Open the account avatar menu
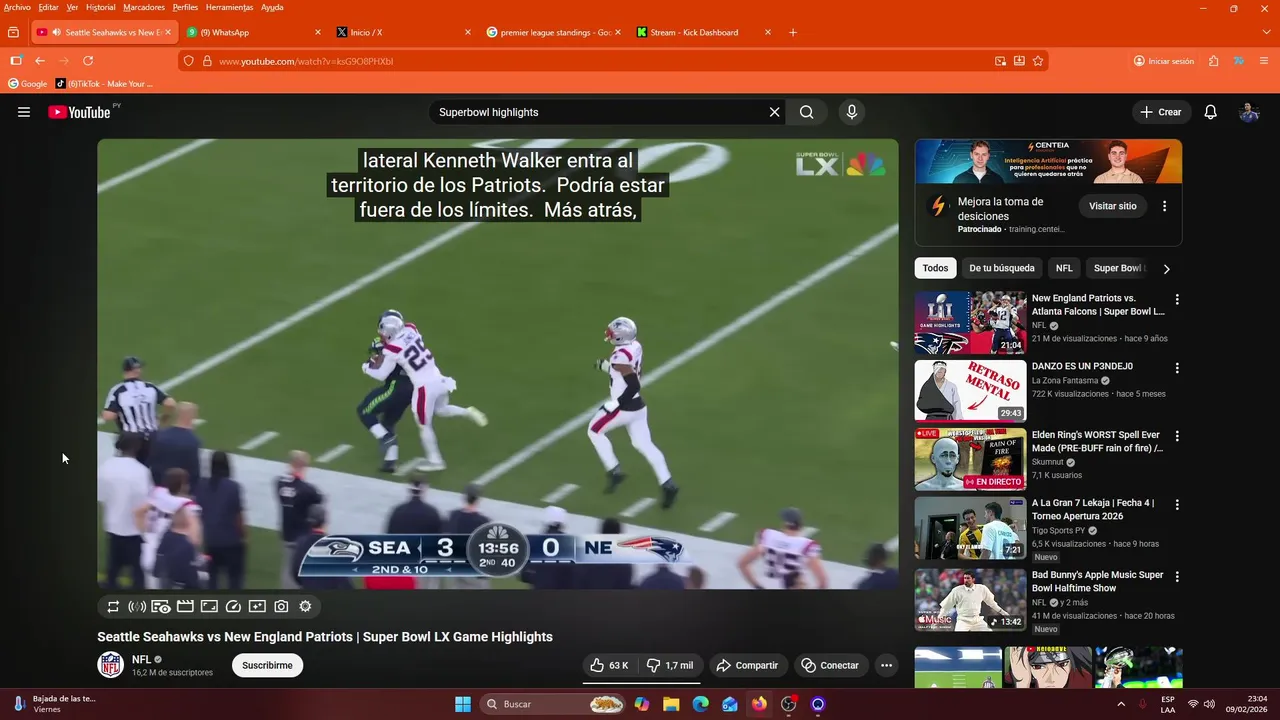This screenshot has width=1280, height=720. coord(1249,112)
